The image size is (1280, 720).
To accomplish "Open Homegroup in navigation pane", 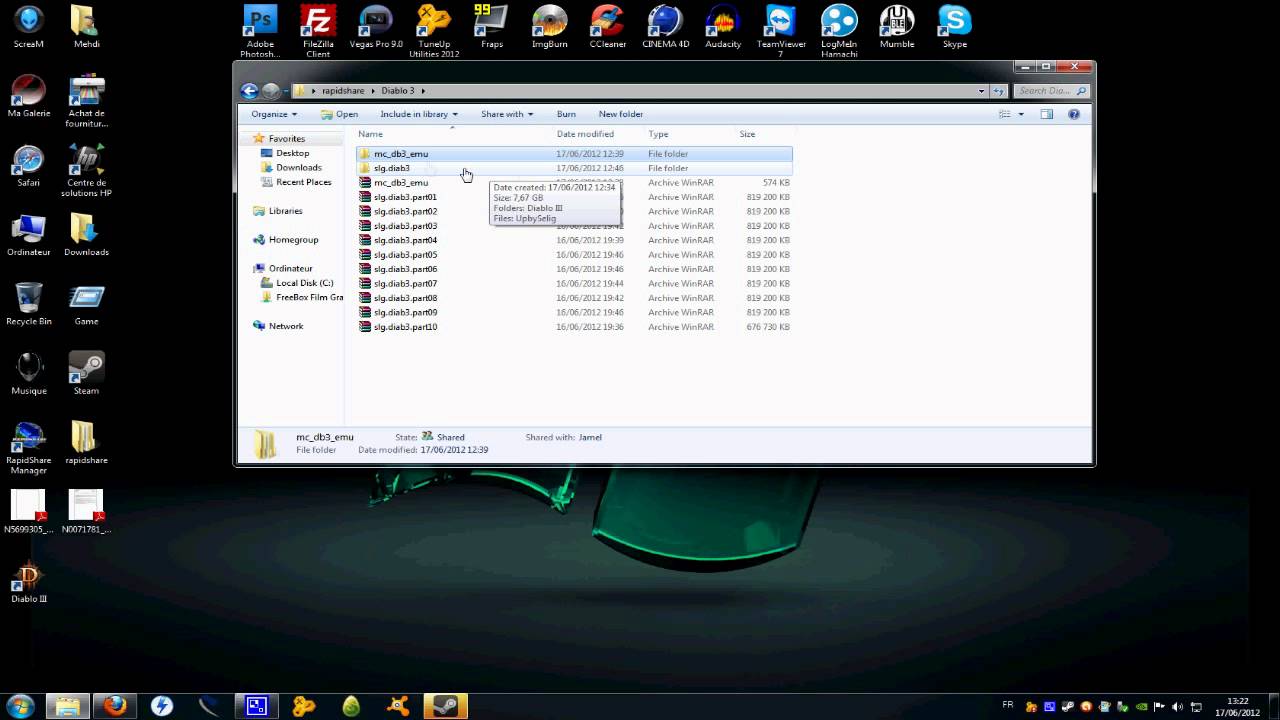I will pos(293,240).
